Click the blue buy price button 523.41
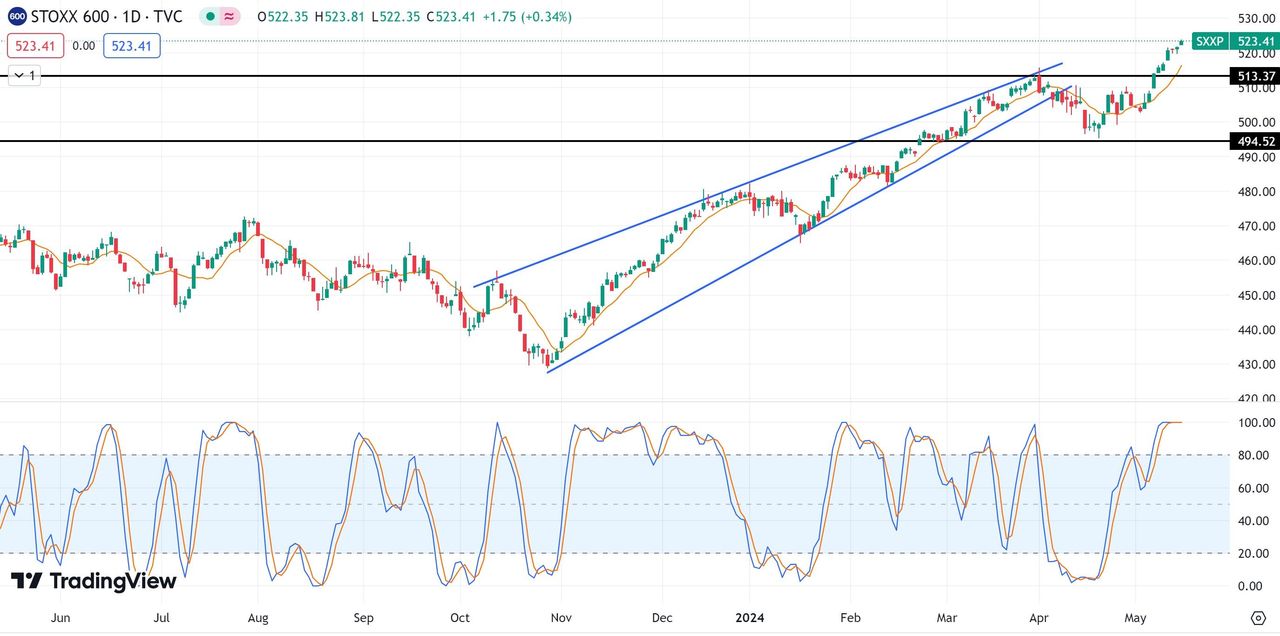Image resolution: width=1280 pixels, height=636 pixels. pyautogui.click(x=131, y=45)
